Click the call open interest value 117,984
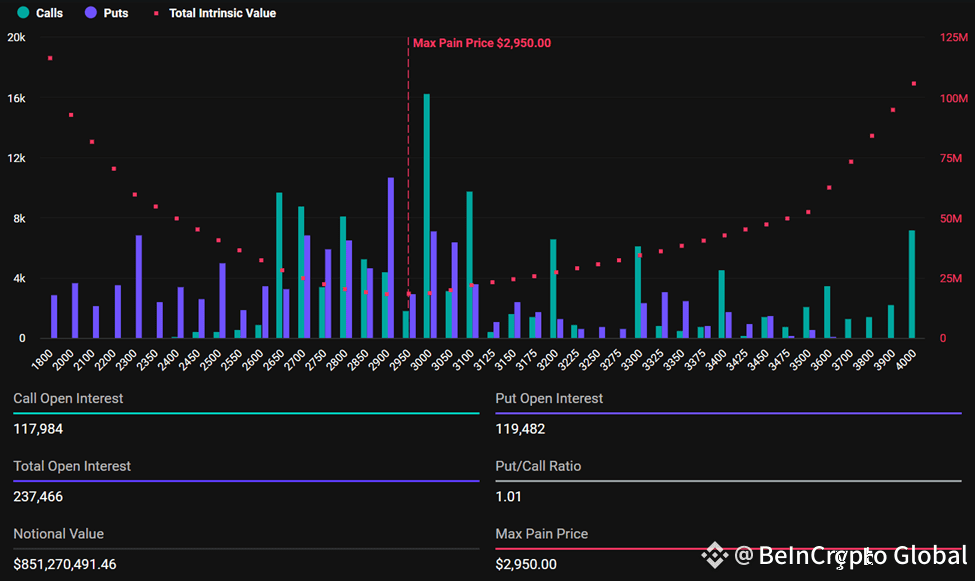 click(x=38, y=429)
